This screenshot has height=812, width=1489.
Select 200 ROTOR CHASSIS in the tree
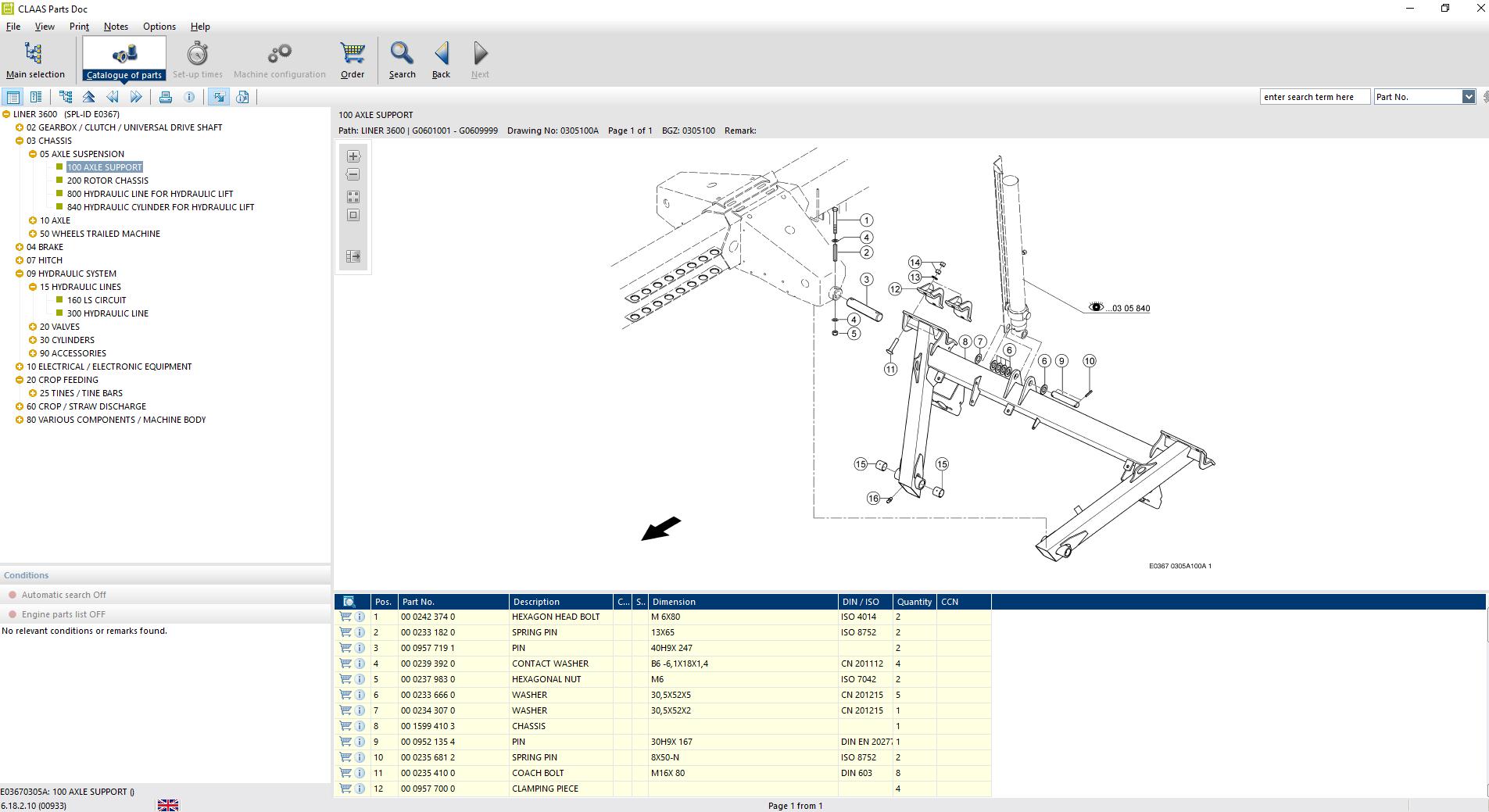[x=108, y=181]
